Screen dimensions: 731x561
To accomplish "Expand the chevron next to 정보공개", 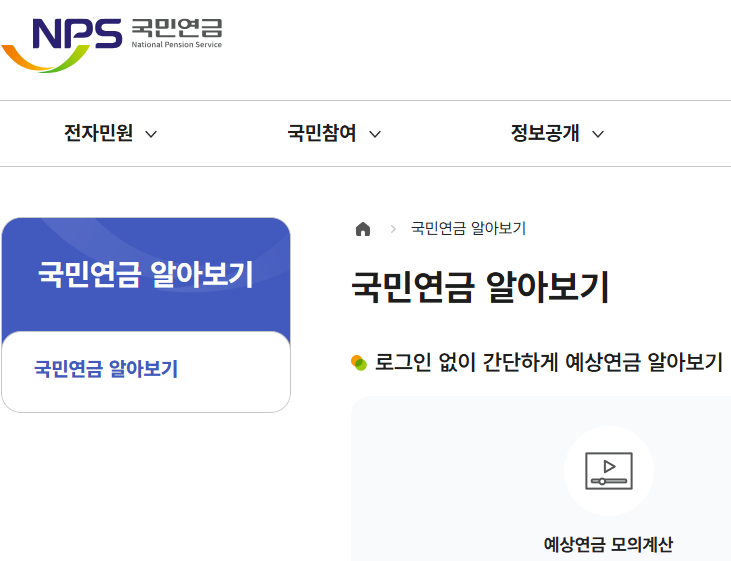I will pos(598,134).
